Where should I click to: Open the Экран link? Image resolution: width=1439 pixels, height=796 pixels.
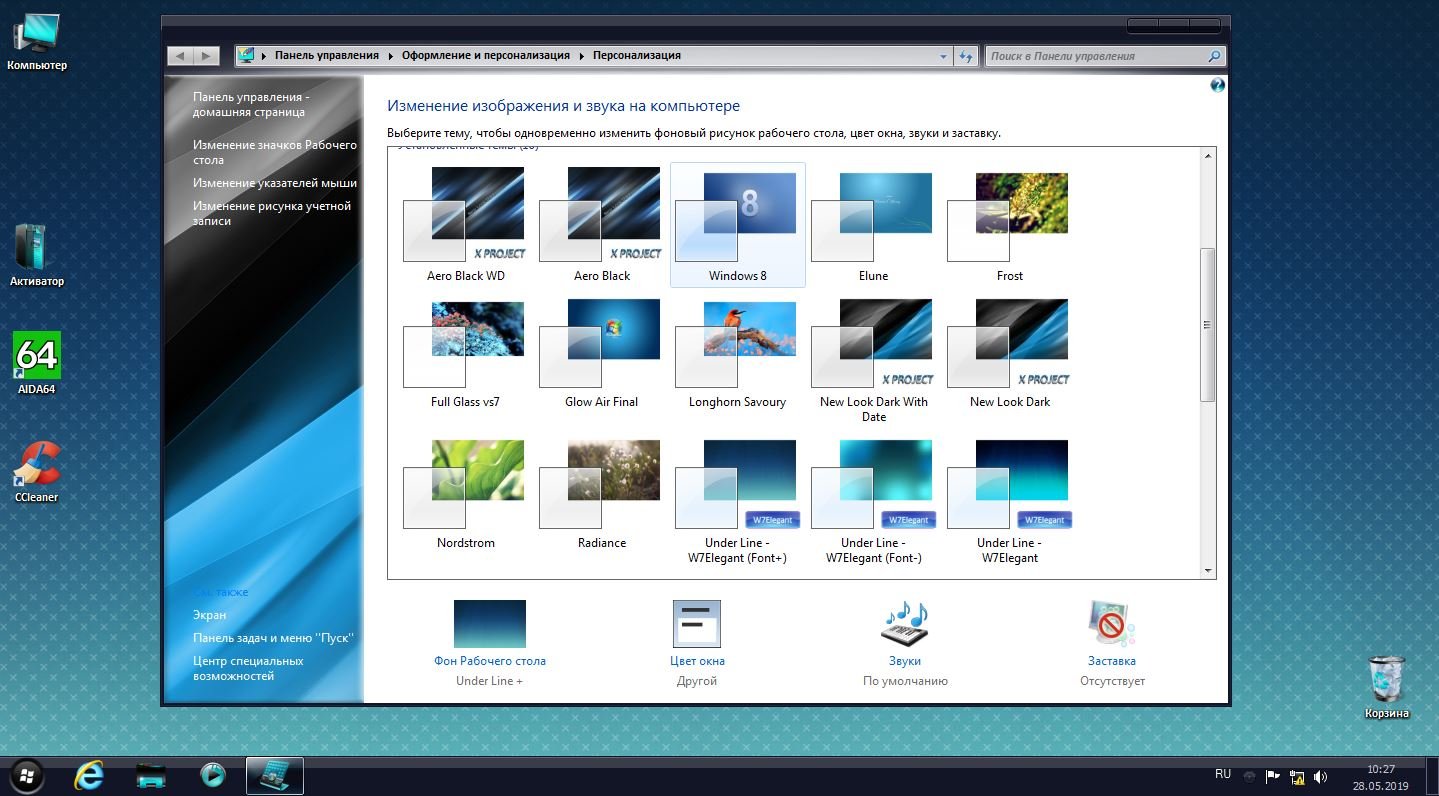tap(210, 615)
